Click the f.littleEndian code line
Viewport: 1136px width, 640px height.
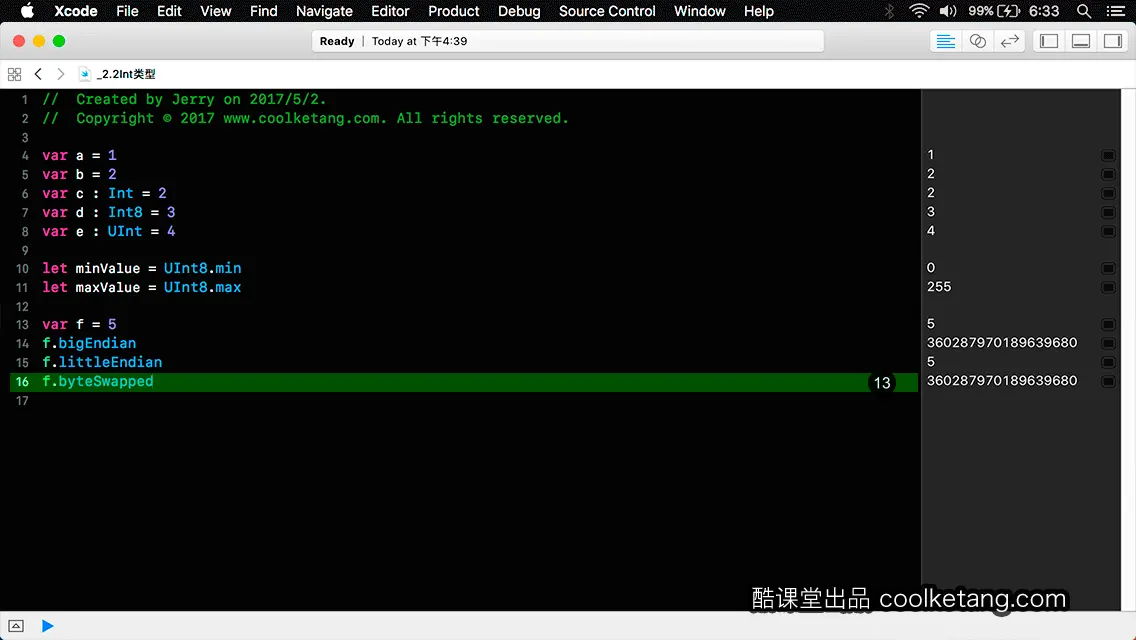[102, 362]
